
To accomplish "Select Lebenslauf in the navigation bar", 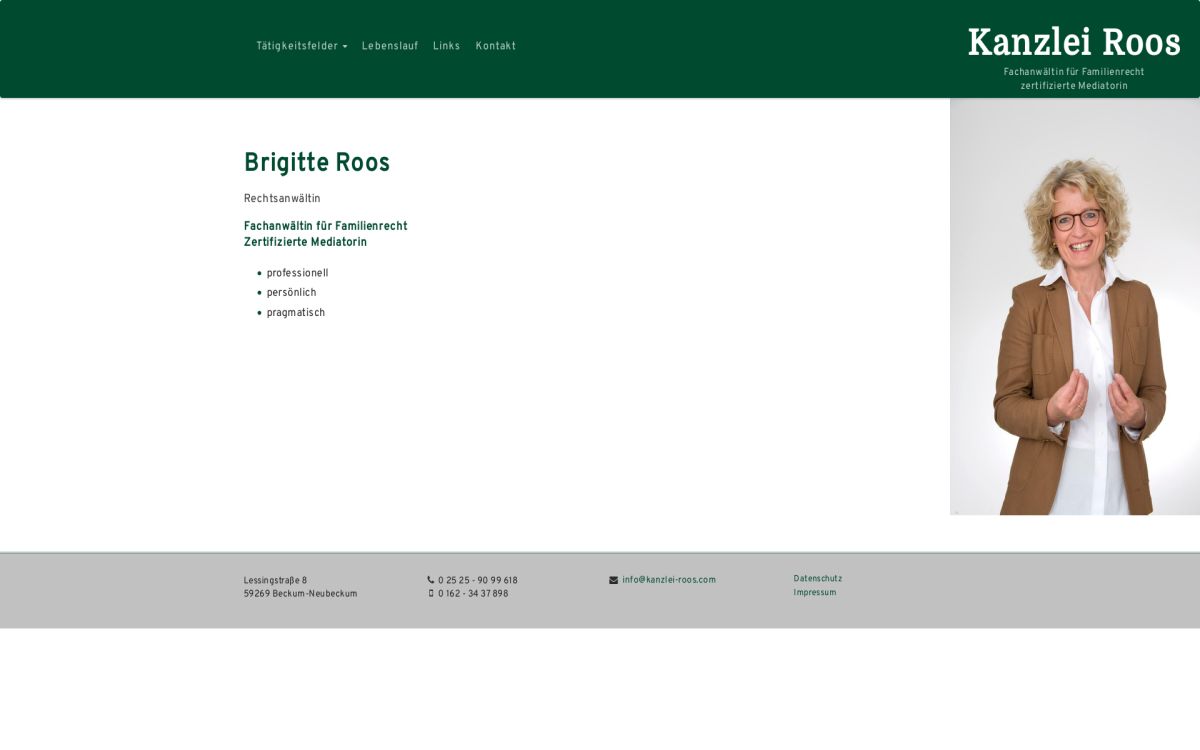I will 390,46.
